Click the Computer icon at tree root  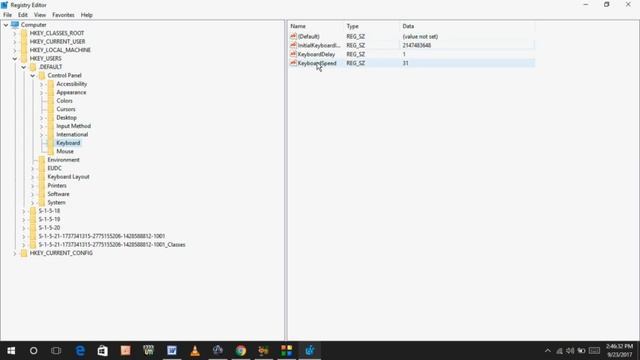coord(15,24)
